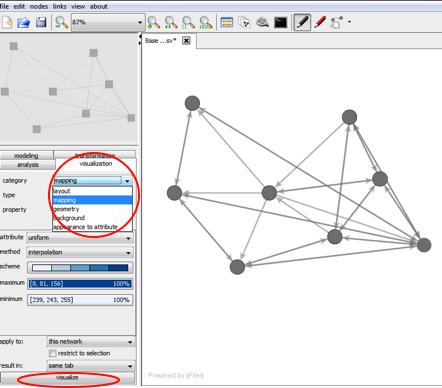Close the Base document tab
This screenshot has height=388, width=442.
click(186, 41)
